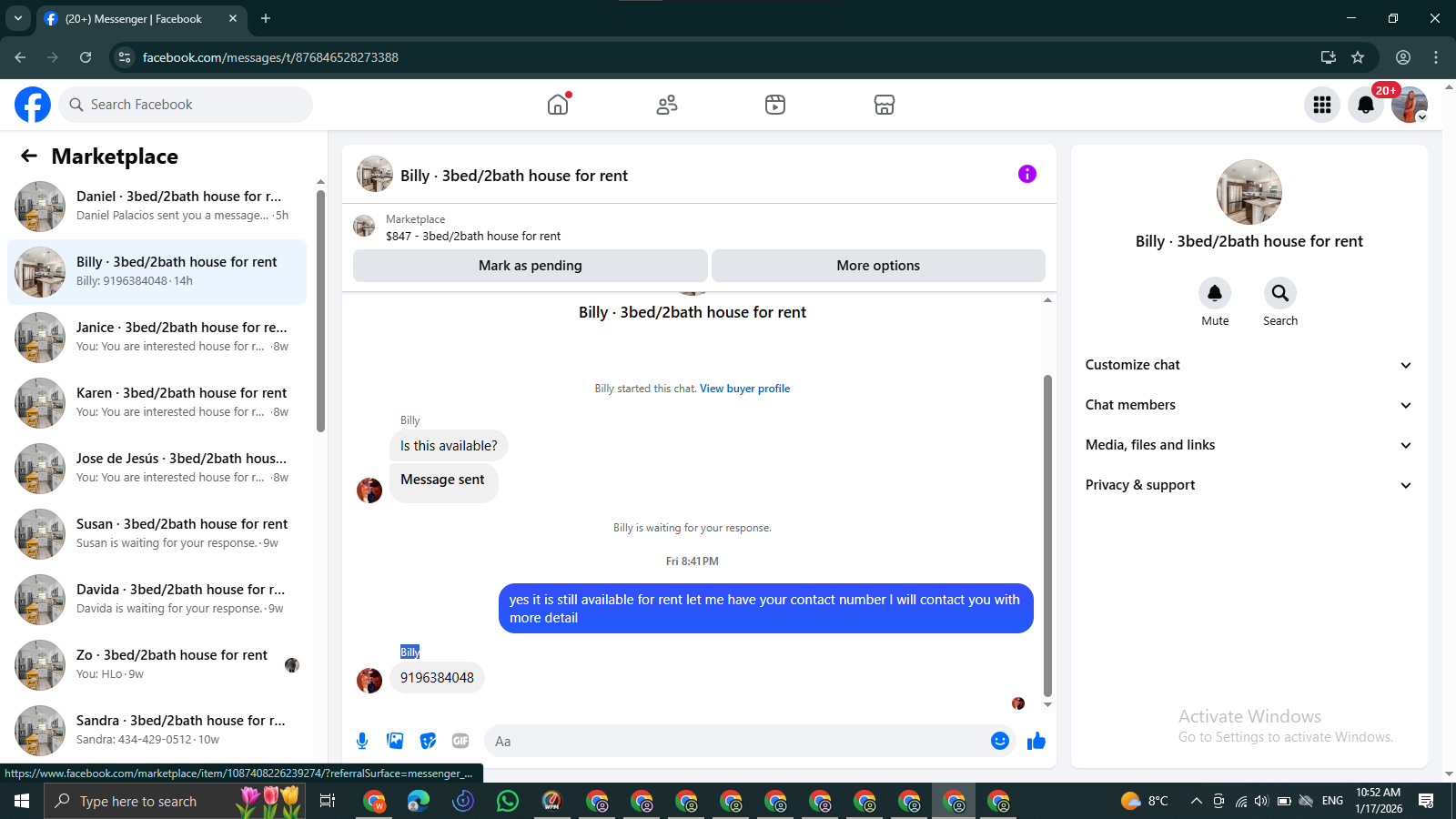This screenshot has height=819, width=1456.
Task: Open the Janice 3bed/2bath conversation
Action: (157, 338)
